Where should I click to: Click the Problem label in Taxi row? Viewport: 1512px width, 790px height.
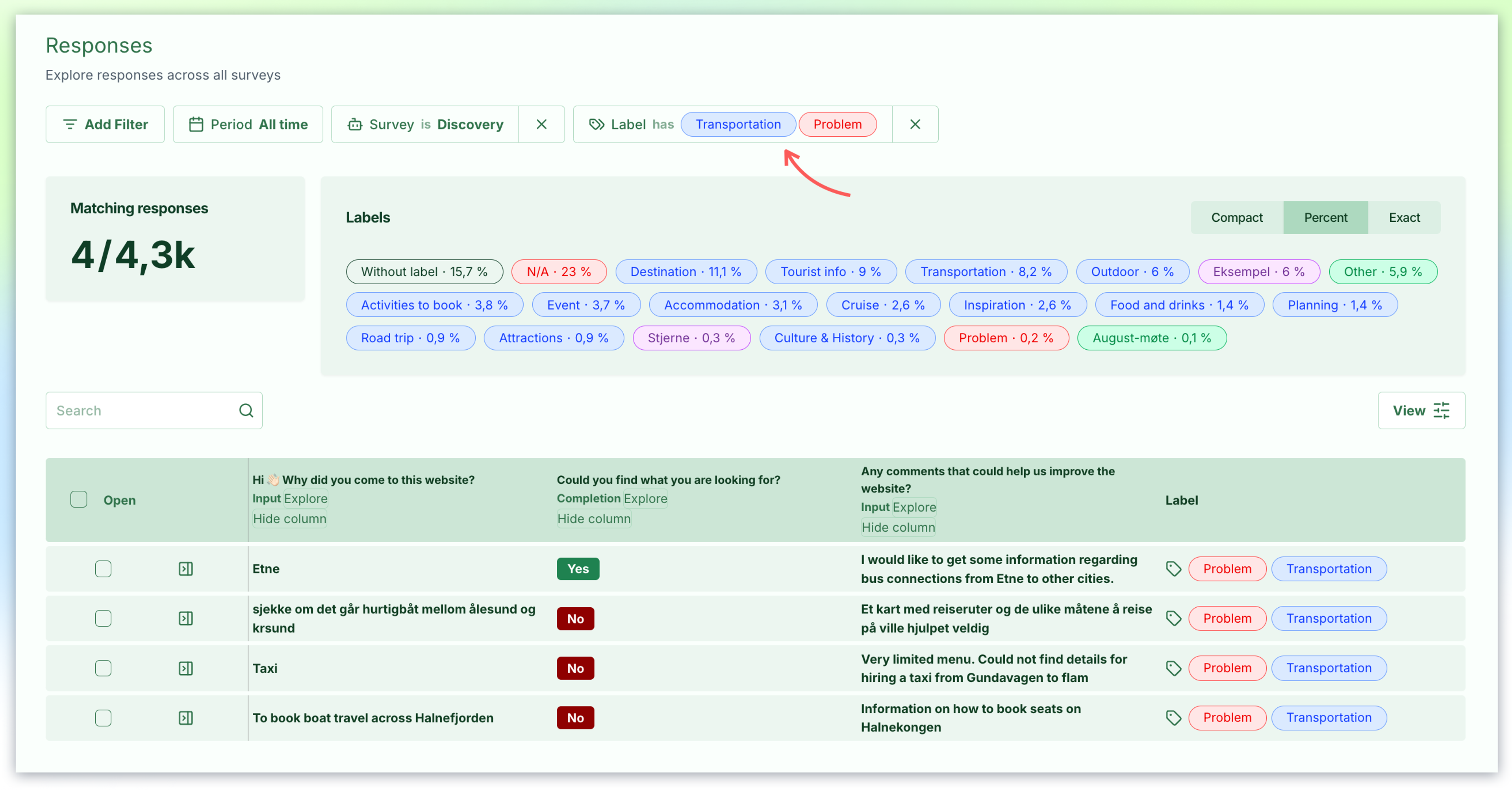[1227, 668]
